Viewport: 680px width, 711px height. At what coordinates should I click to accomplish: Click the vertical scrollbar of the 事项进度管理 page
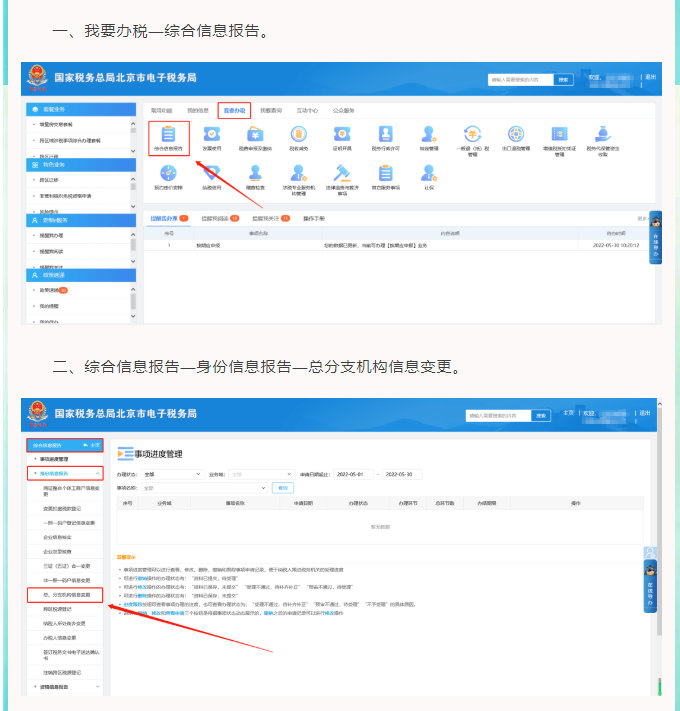pos(660,521)
